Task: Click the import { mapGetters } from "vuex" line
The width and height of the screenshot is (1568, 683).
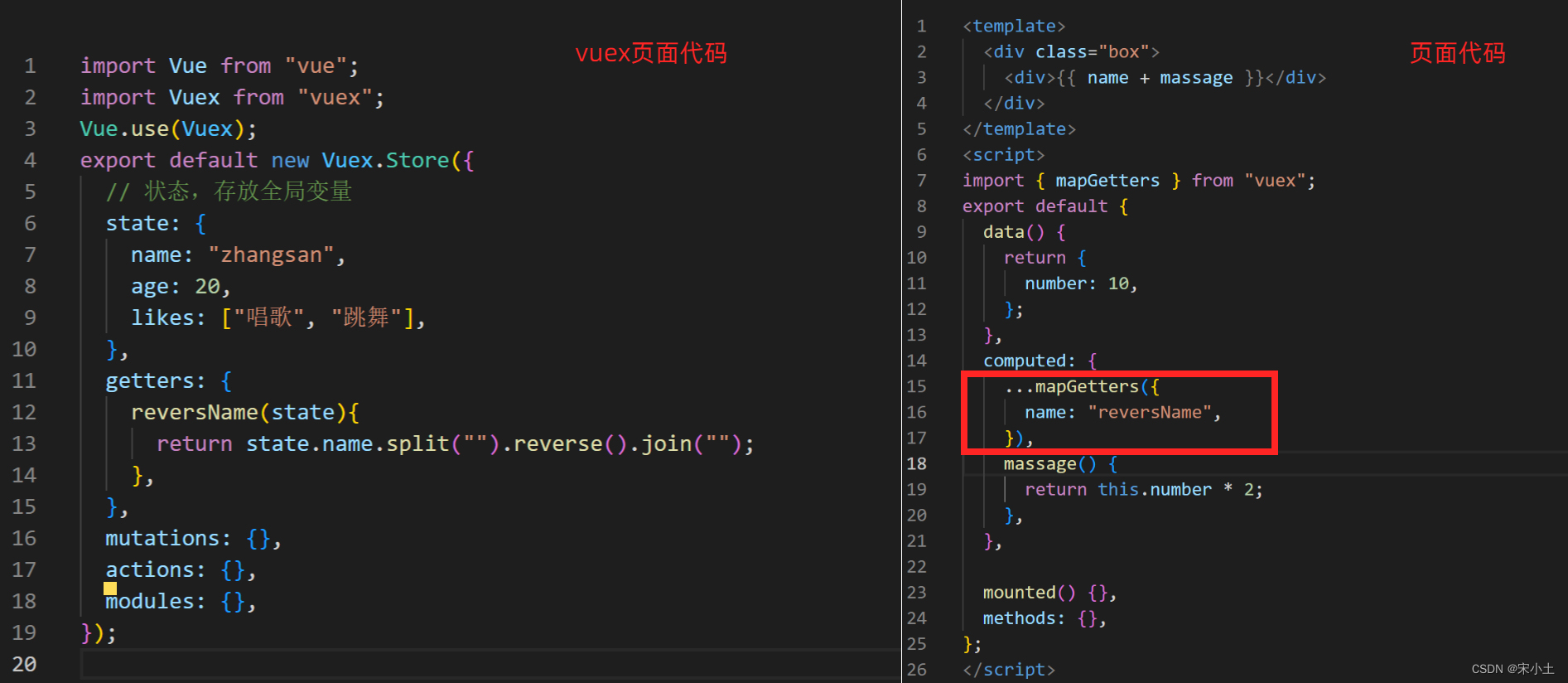Action: tap(1139, 180)
